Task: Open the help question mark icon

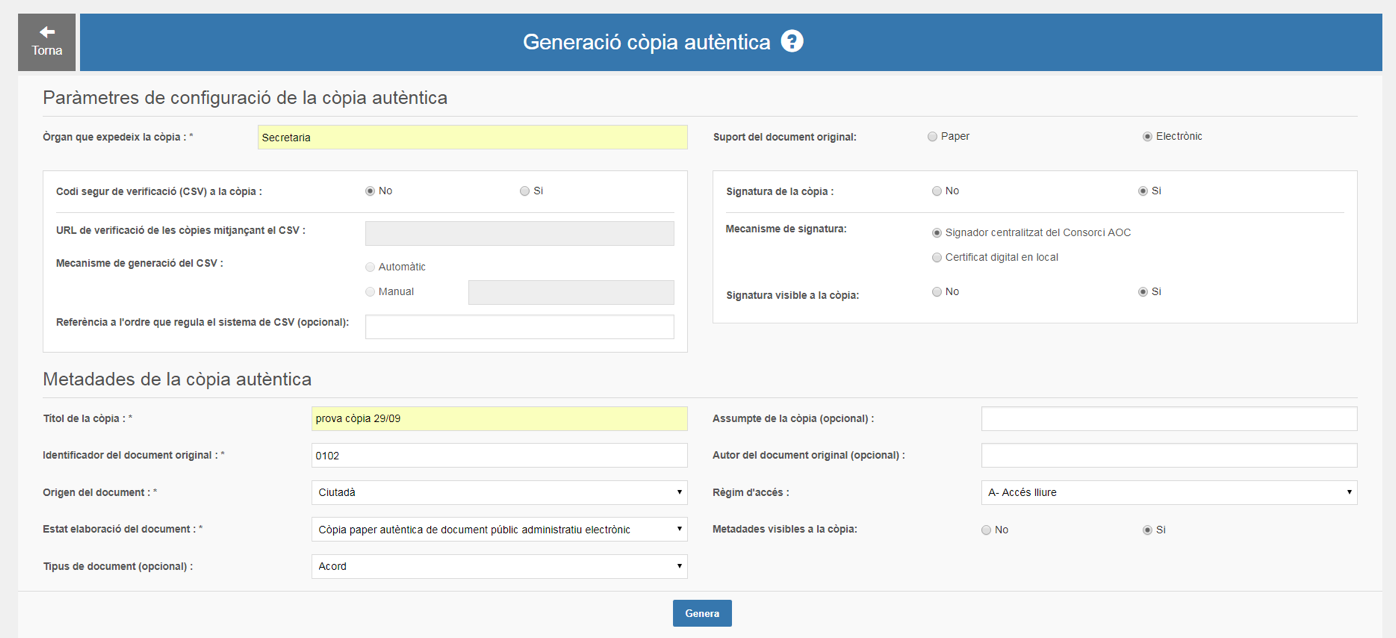Action: 792,42
